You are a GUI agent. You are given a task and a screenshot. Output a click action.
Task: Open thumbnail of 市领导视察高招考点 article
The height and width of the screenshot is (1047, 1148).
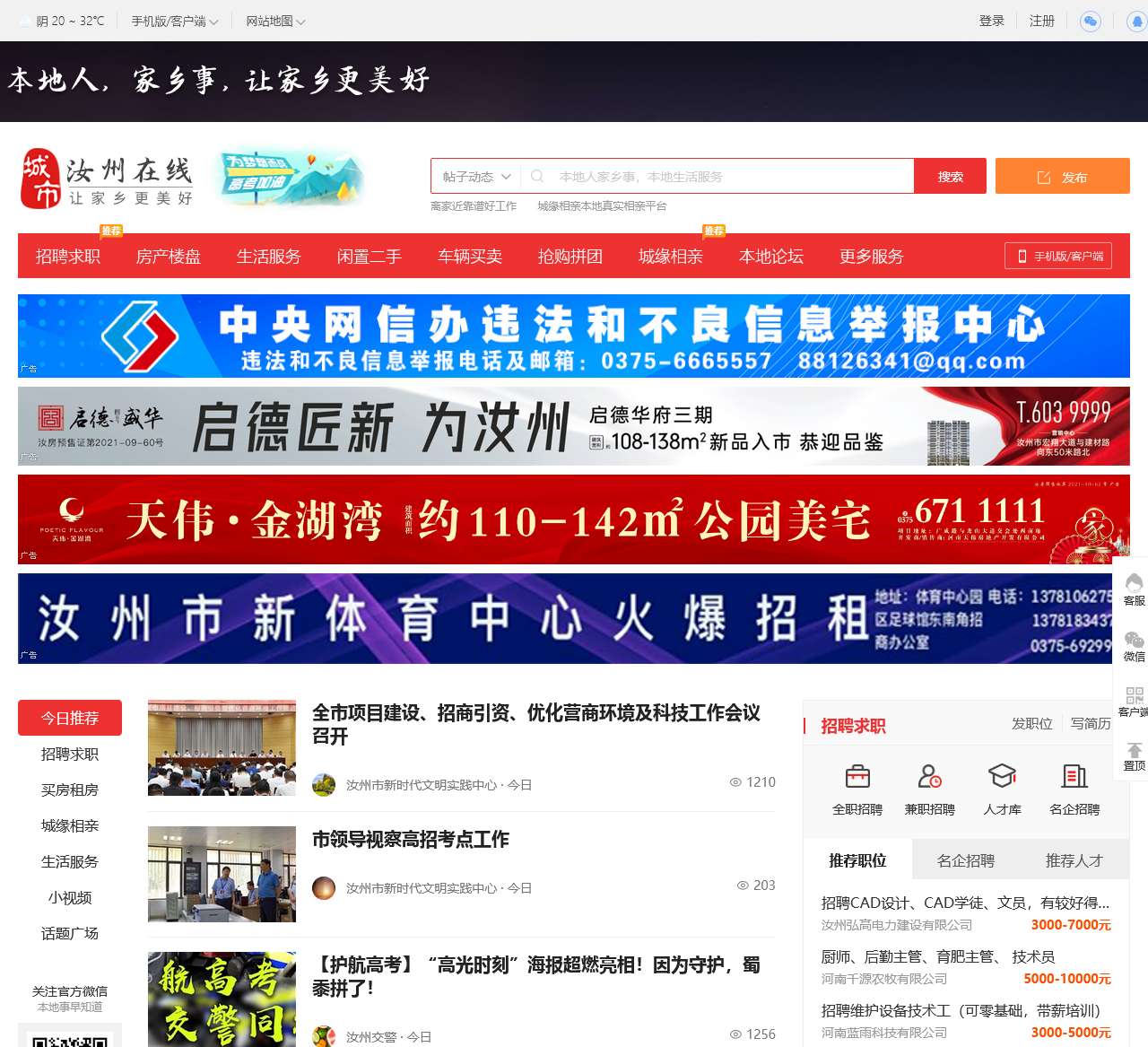[x=222, y=875]
